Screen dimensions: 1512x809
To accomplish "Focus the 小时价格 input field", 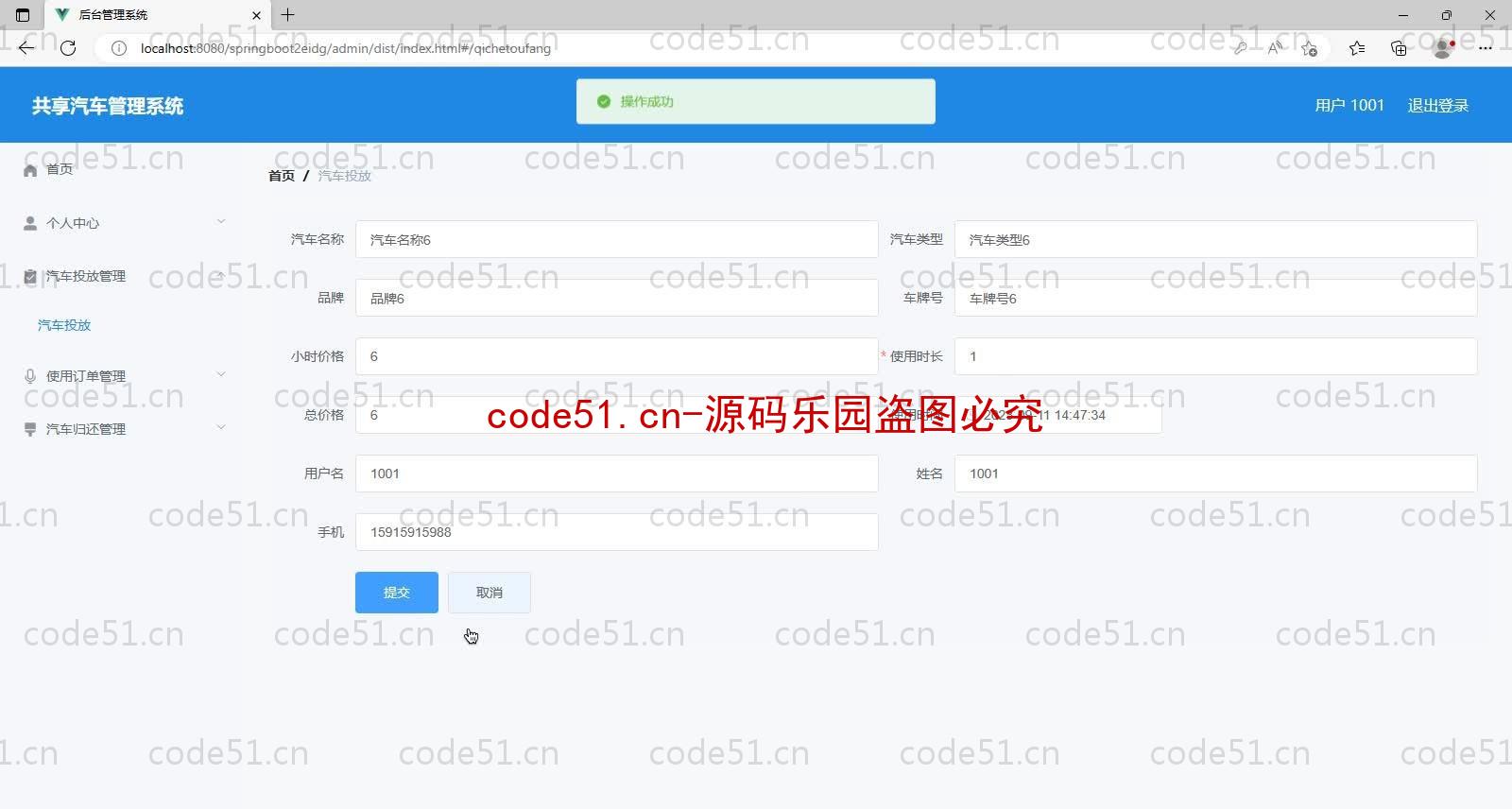I will click(617, 357).
